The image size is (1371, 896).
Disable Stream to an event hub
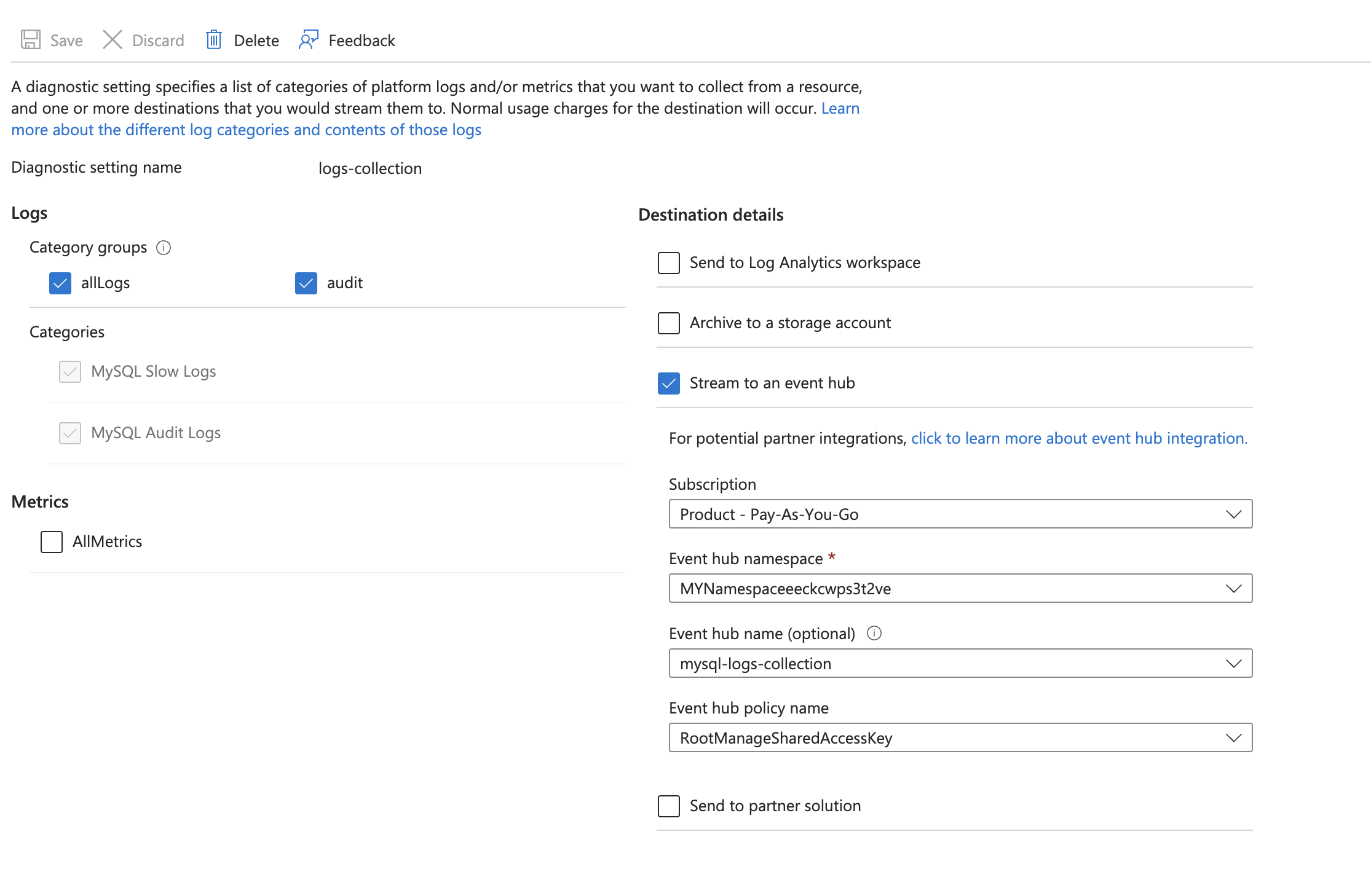[x=668, y=383]
